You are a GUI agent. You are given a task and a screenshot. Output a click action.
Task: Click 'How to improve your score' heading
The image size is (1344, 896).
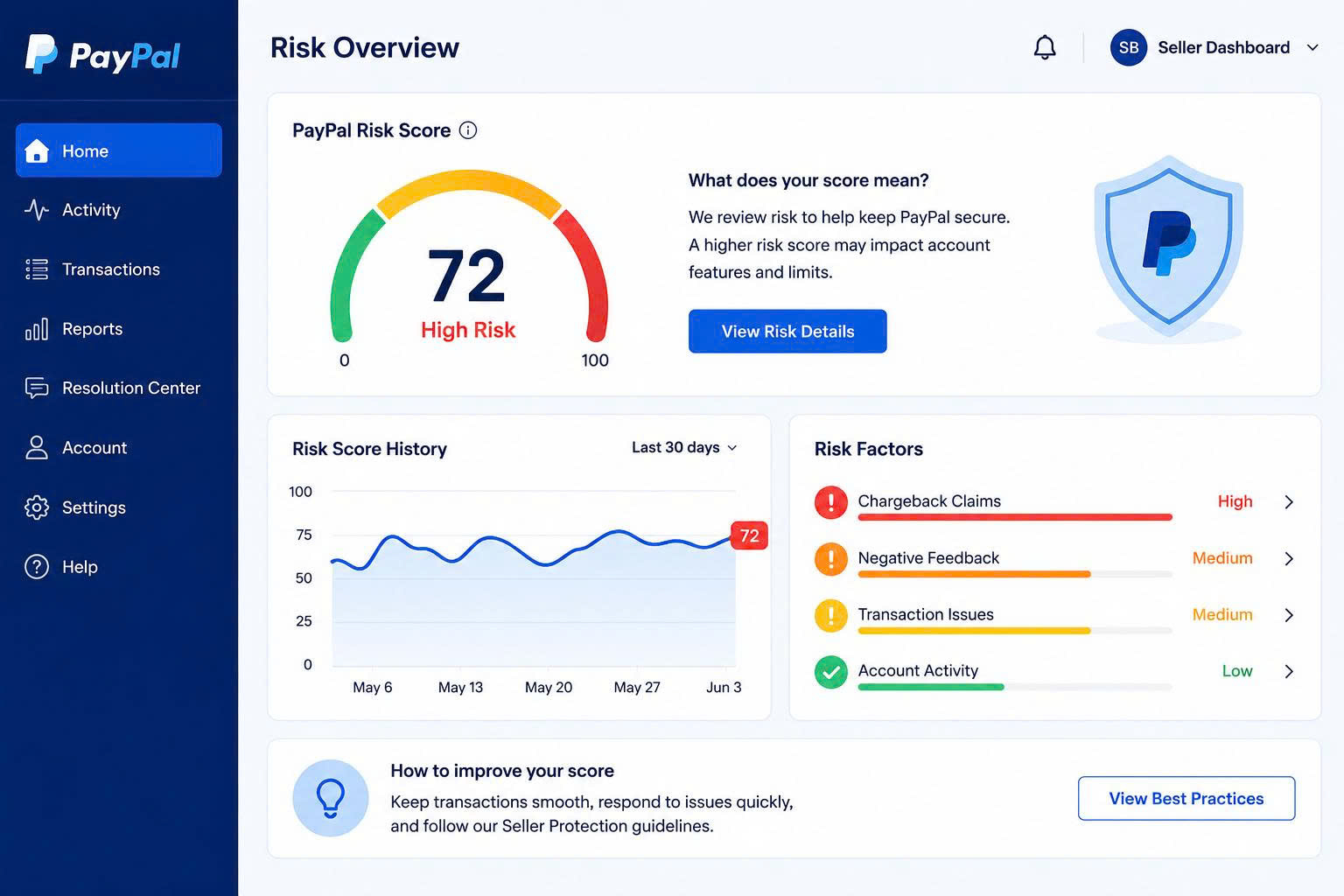pyautogui.click(x=502, y=771)
